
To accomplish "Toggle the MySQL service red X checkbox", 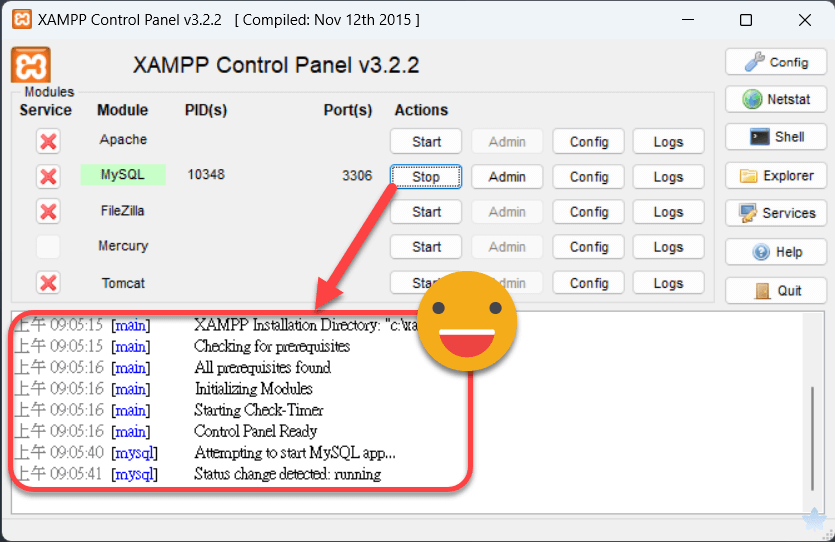I will (x=48, y=176).
